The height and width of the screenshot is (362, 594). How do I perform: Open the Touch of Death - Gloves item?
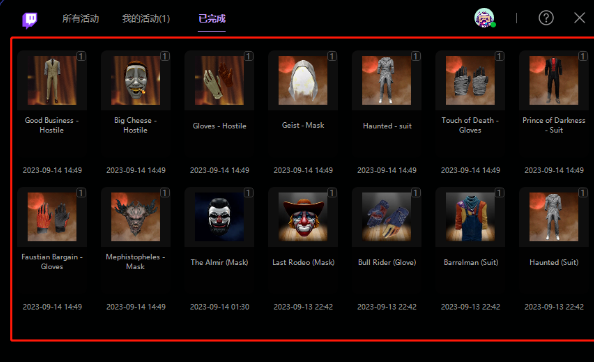470,80
